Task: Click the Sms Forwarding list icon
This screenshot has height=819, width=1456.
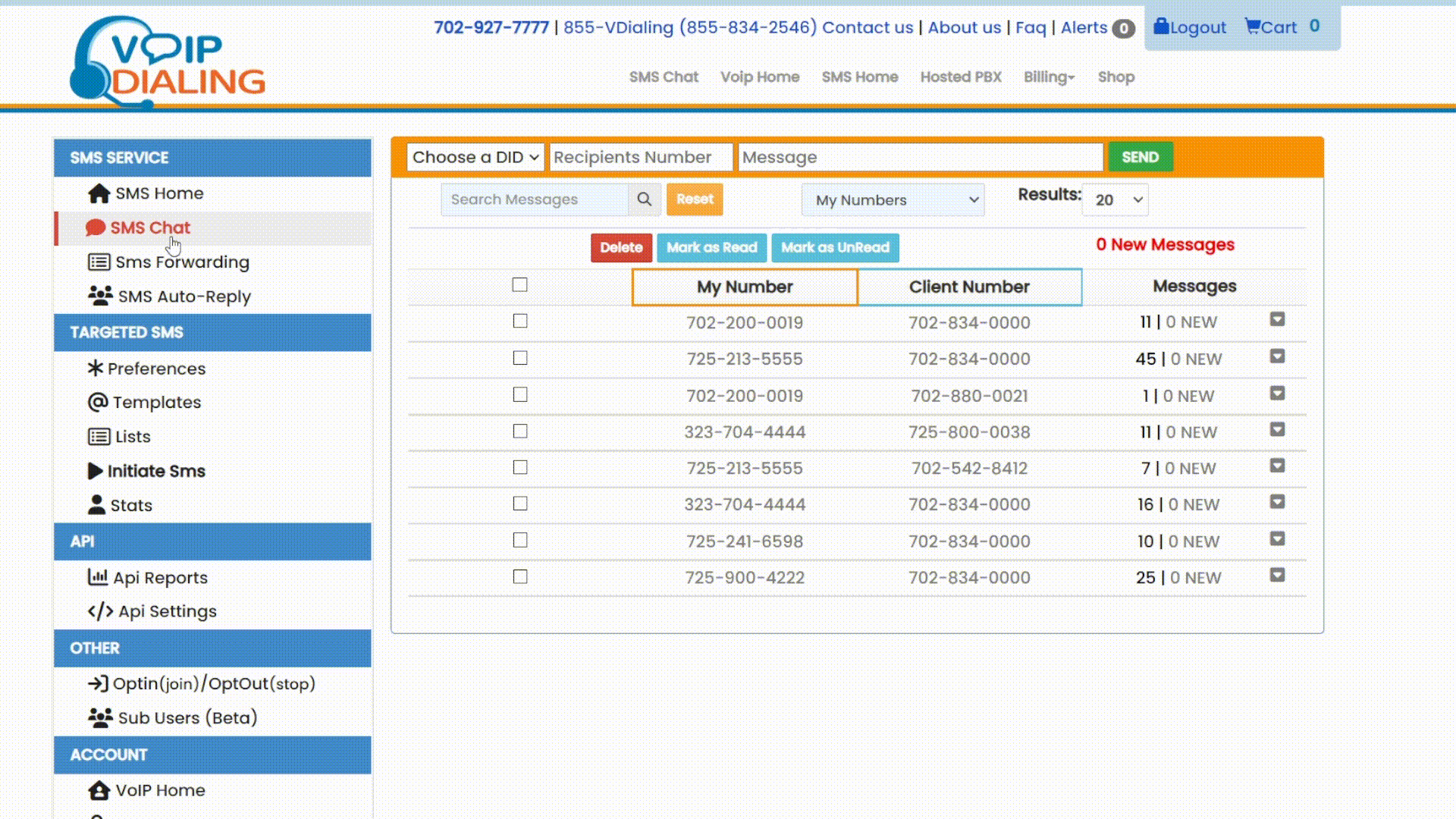Action: tap(99, 262)
